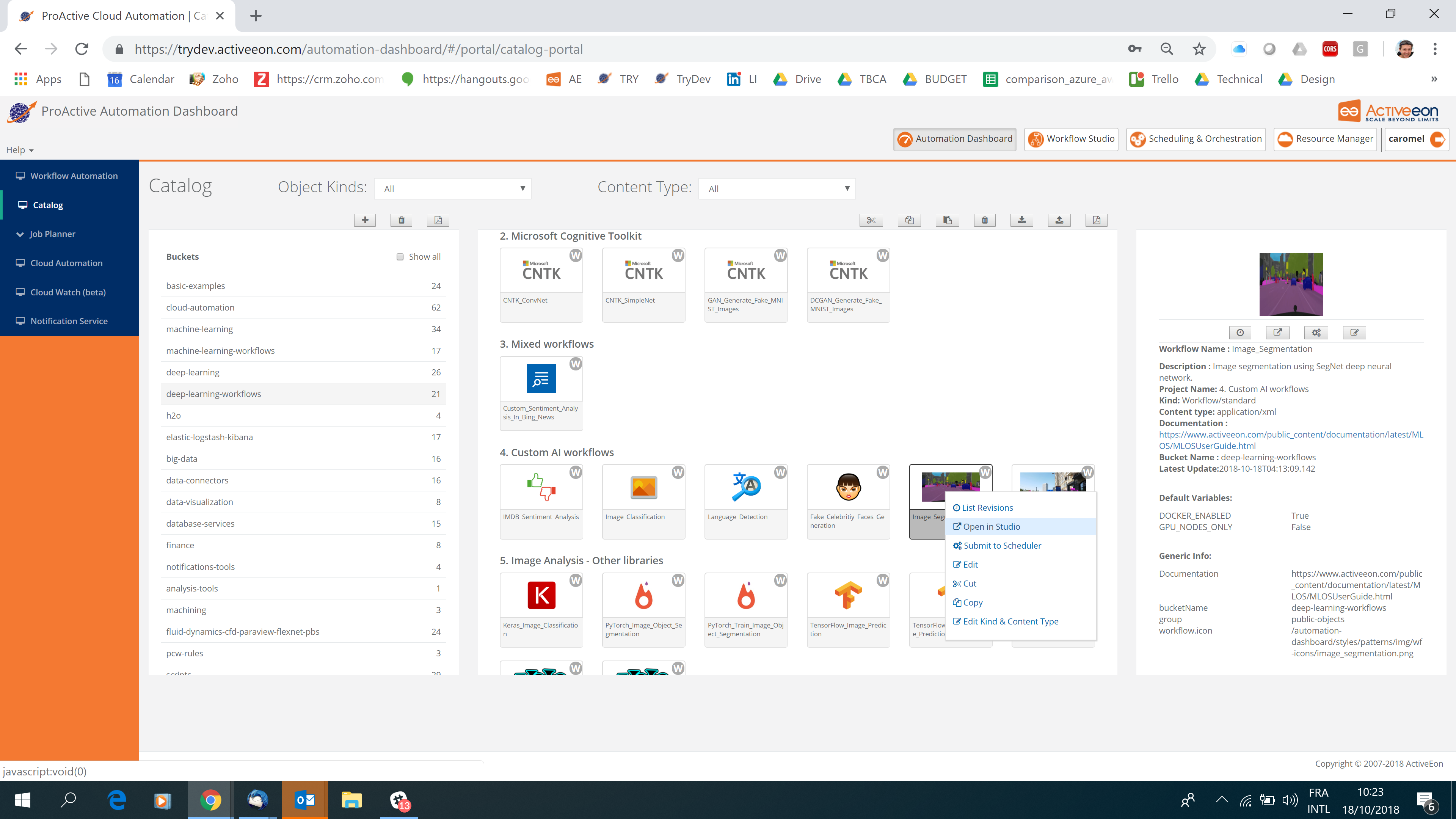Cut selected object using scissors toolbar icon
Image resolution: width=1456 pixels, height=819 pixels.
pos(871,220)
